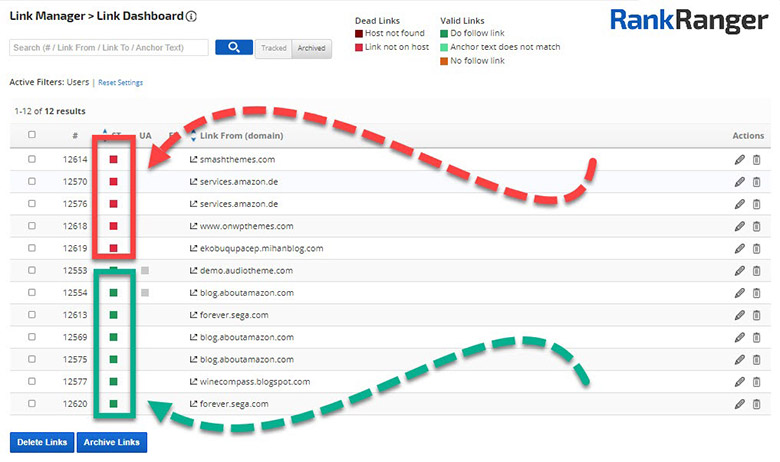Check the box for link 12553

(x=32, y=270)
